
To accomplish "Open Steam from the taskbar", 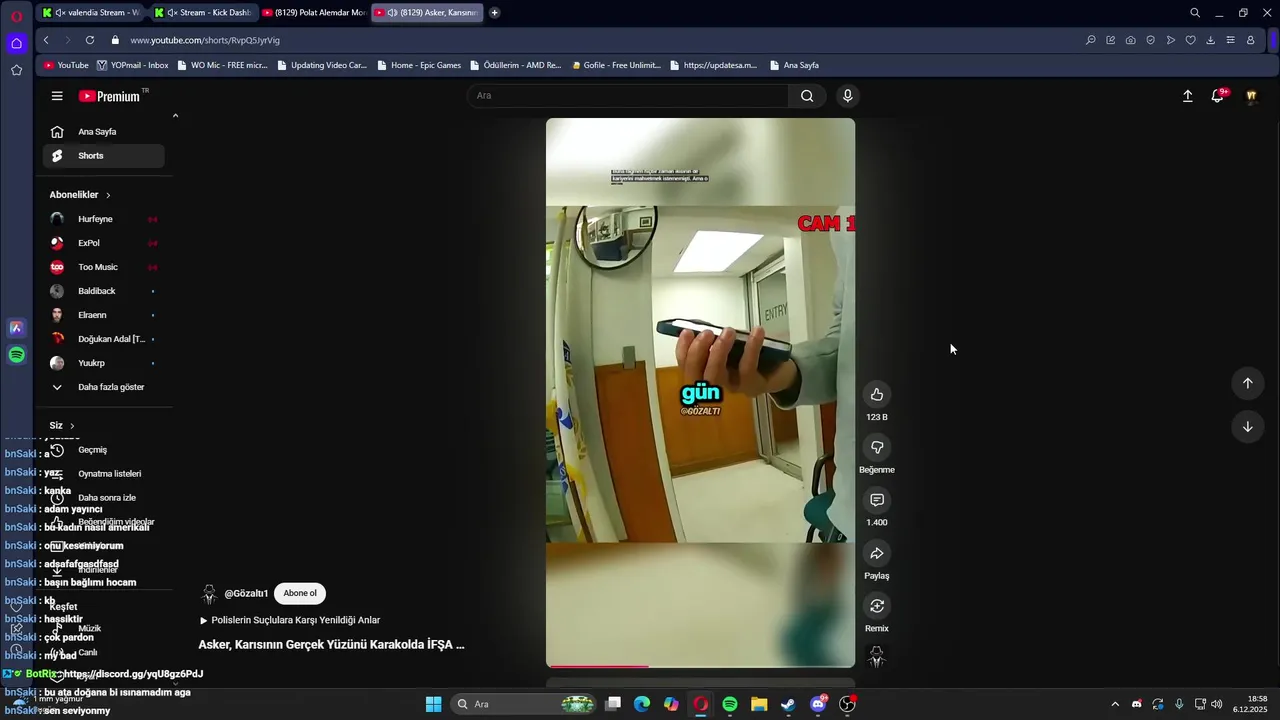I will 789,704.
